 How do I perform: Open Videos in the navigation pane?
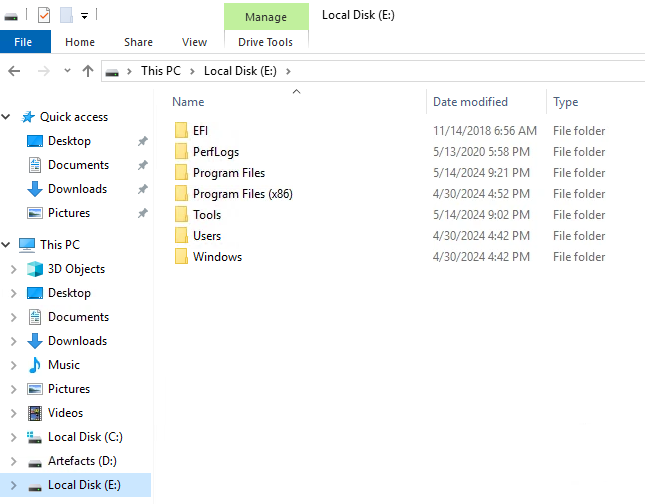[65, 413]
